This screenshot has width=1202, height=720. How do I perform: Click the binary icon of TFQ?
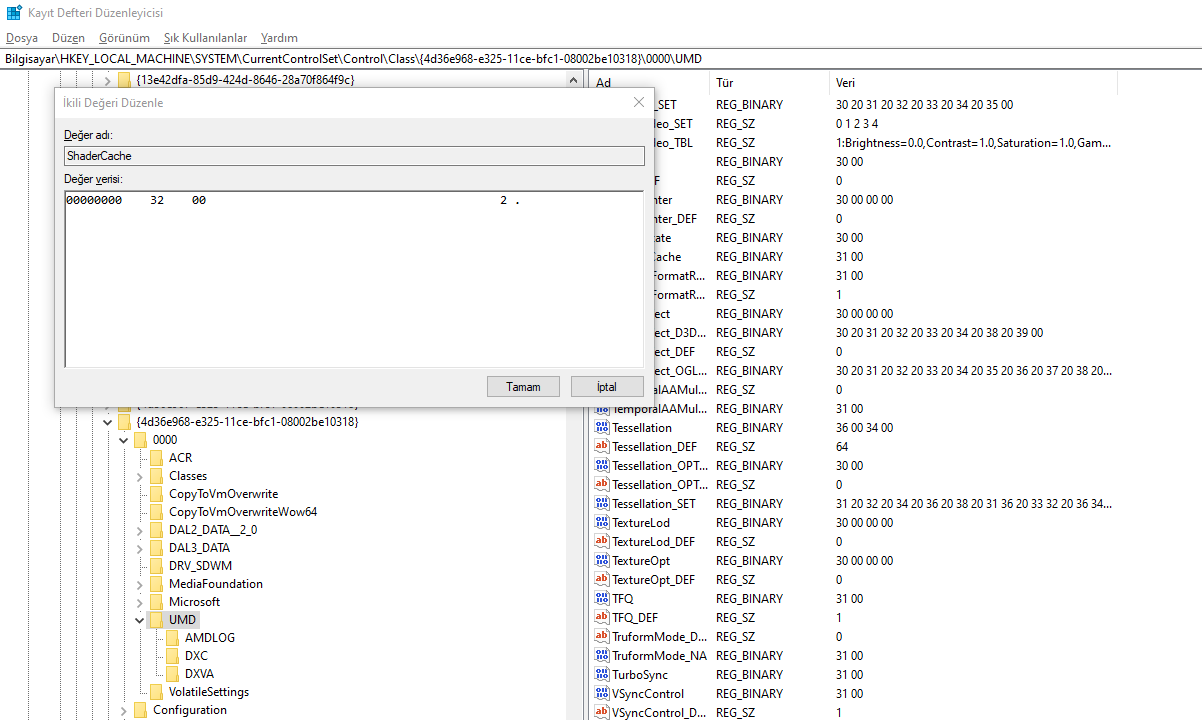602,598
